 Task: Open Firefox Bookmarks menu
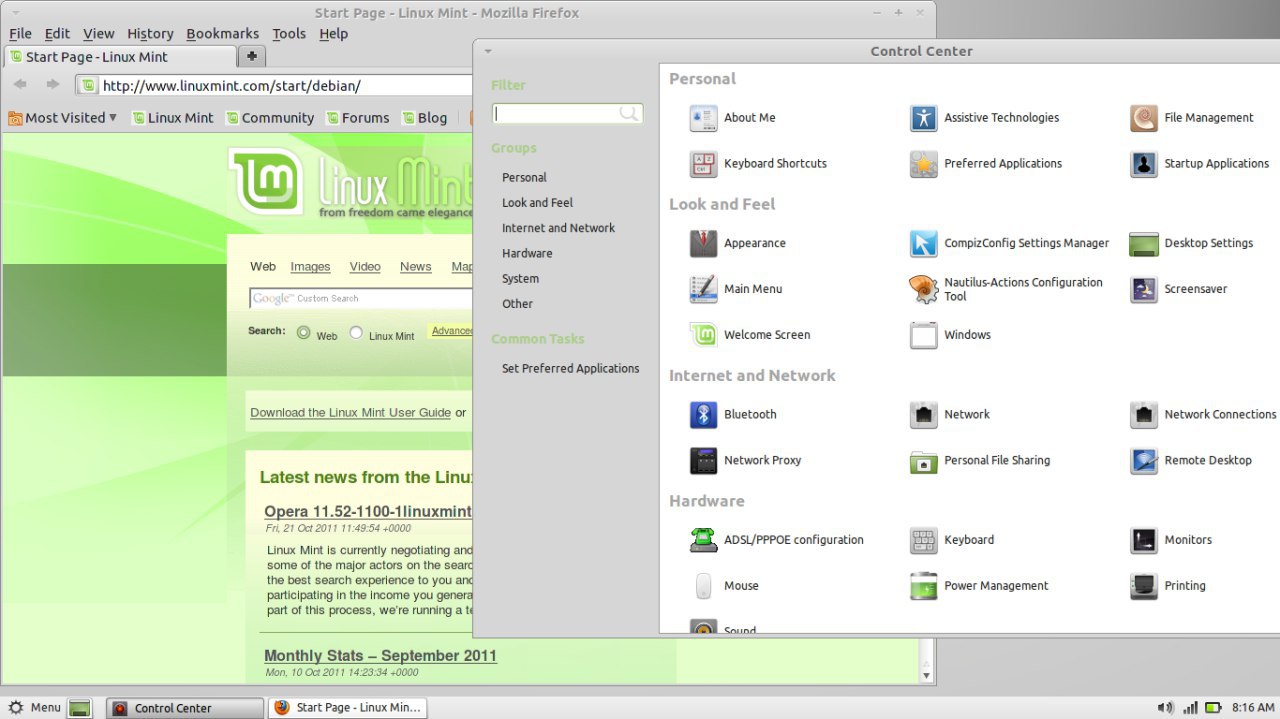point(222,33)
